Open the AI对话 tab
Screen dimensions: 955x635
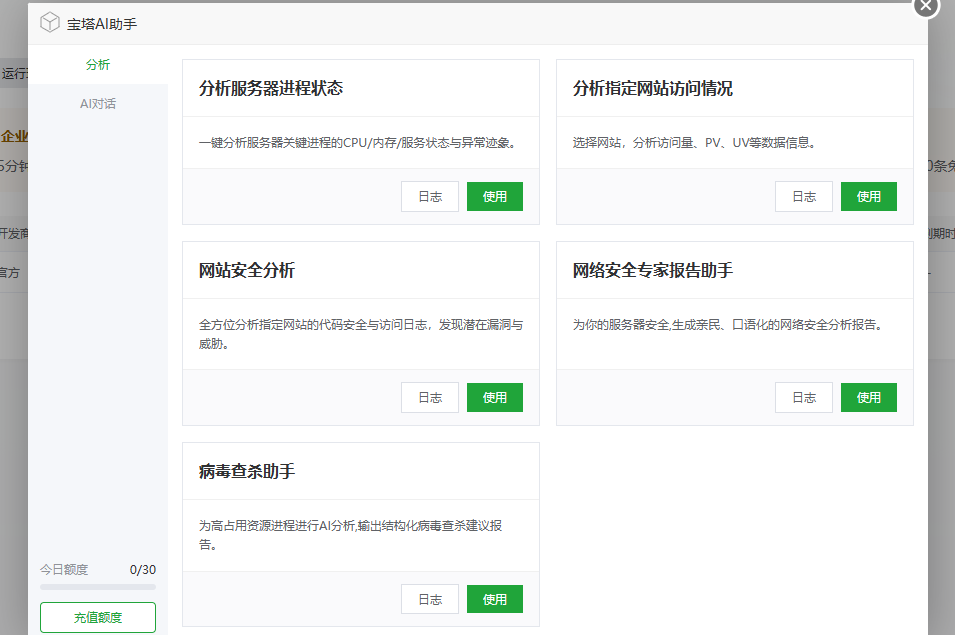(98, 103)
